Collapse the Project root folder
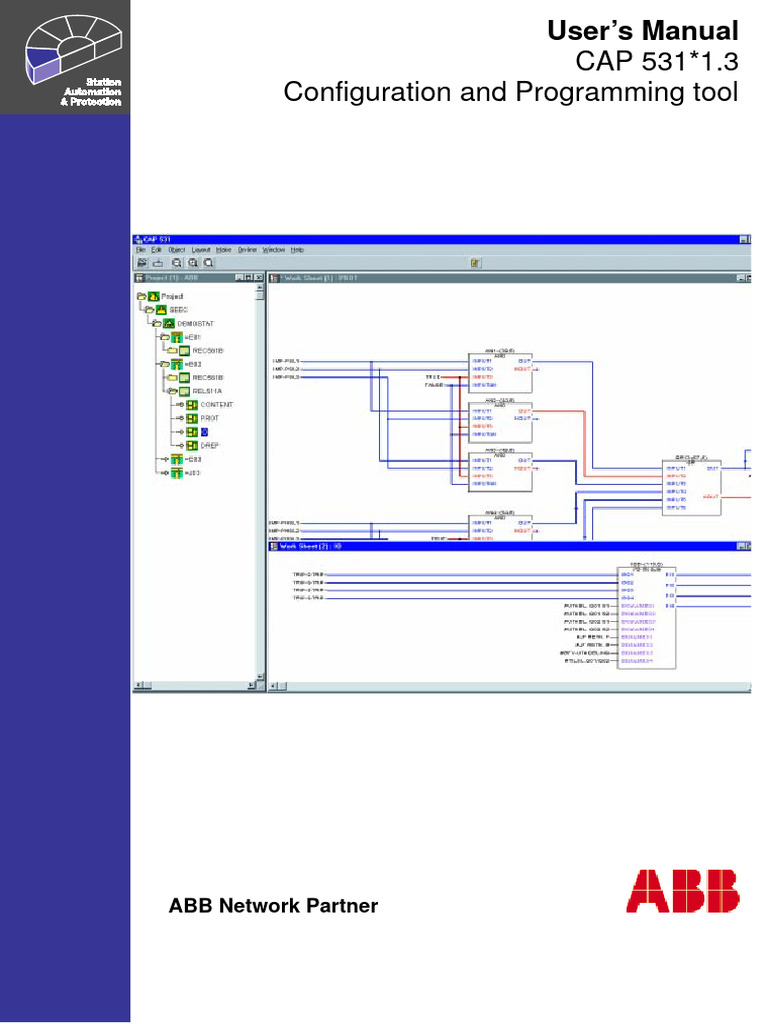Viewport: 768px width, 1024px height. [141, 296]
